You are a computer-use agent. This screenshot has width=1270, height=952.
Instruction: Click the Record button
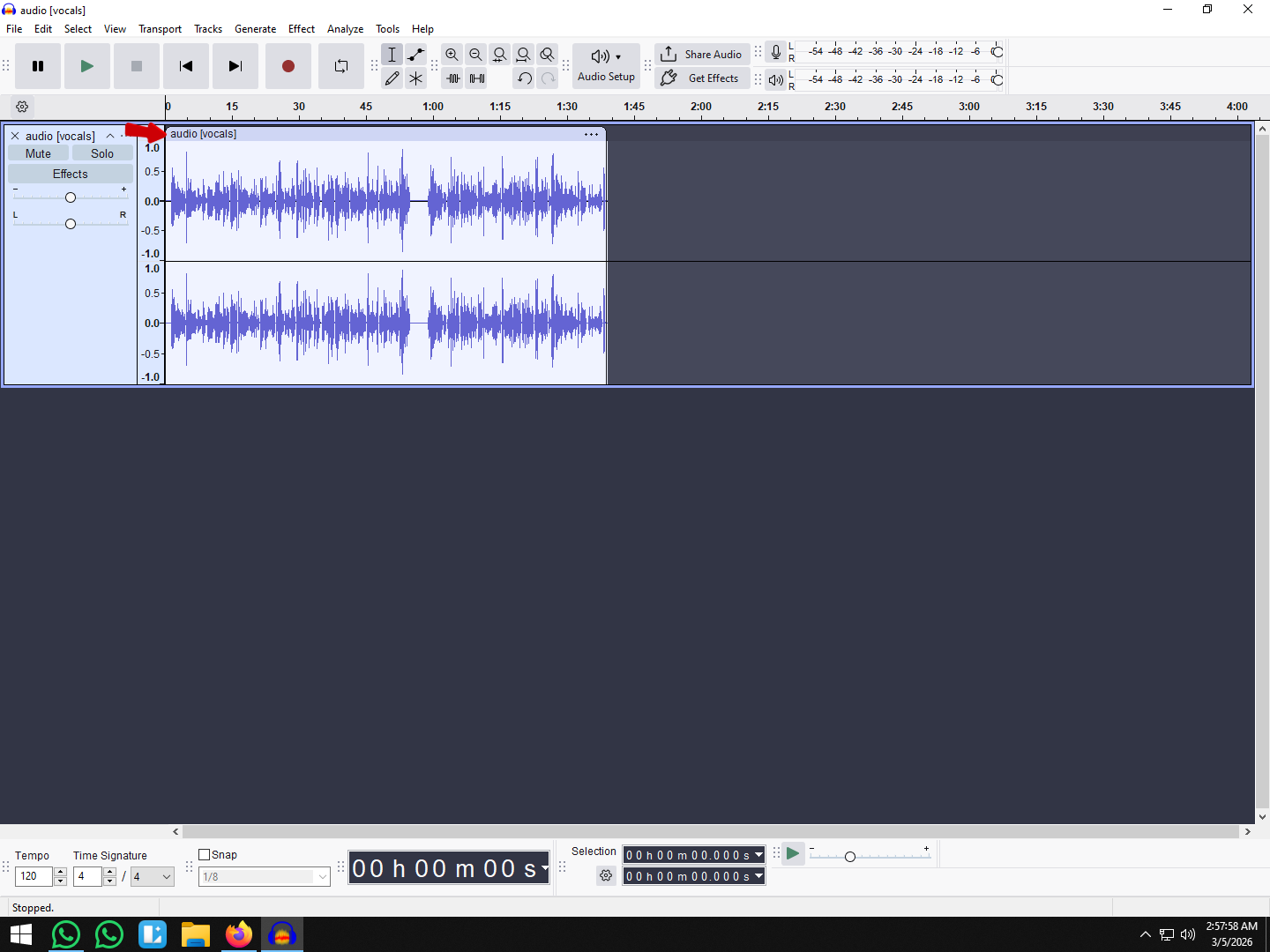[288, 66]
